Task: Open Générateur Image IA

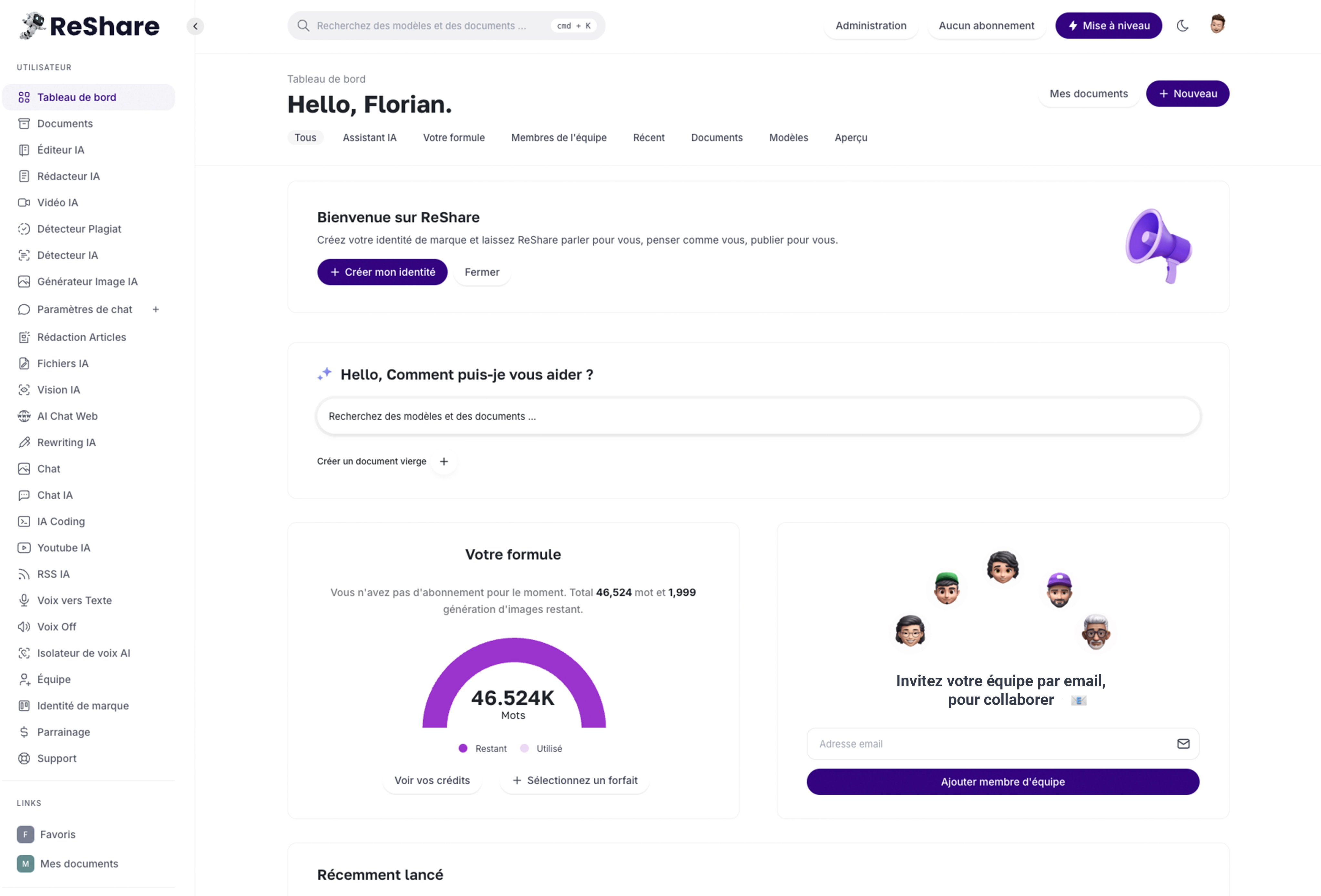Action: coord(88,282)
